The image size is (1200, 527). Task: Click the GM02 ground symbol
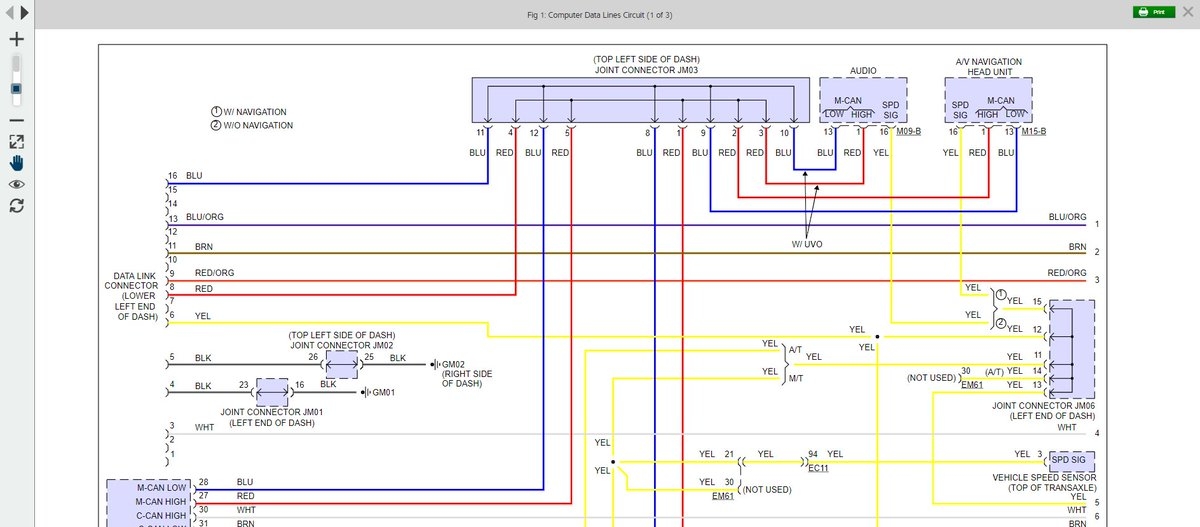coord(439,364)
